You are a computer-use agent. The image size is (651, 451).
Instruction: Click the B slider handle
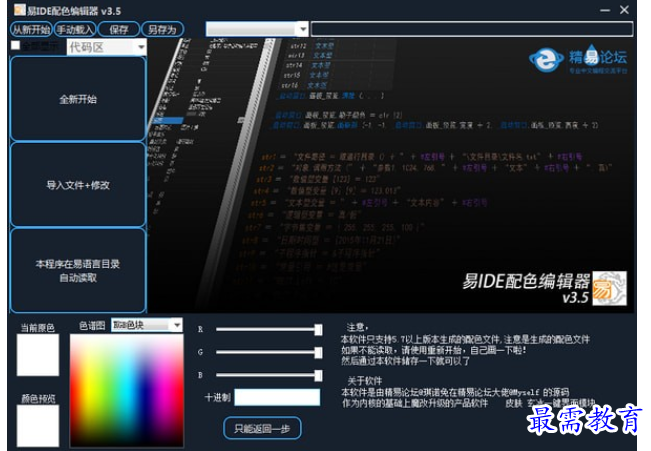click(318, 375)
